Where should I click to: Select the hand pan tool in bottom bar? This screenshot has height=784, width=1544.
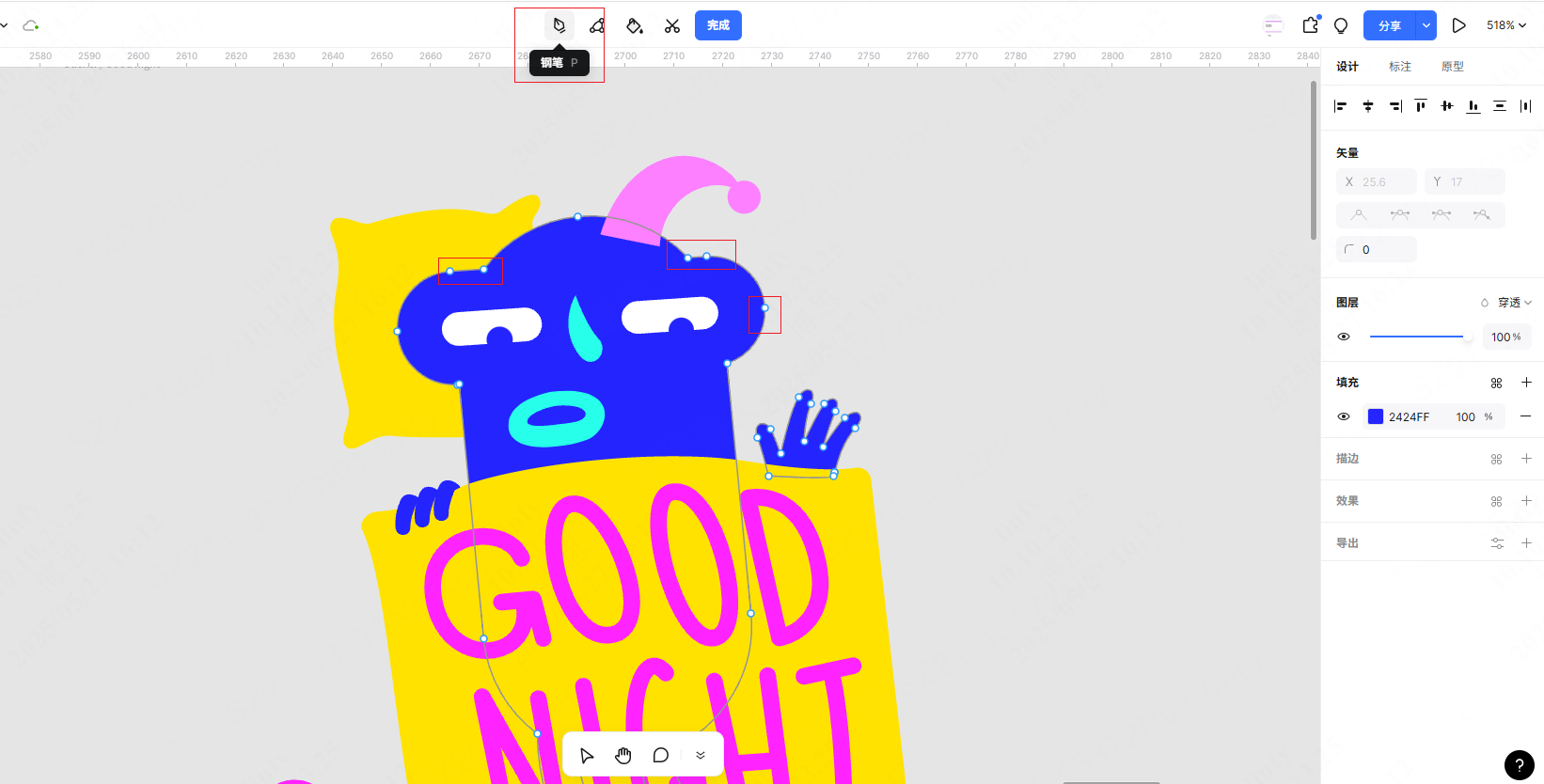click(623, 755)
